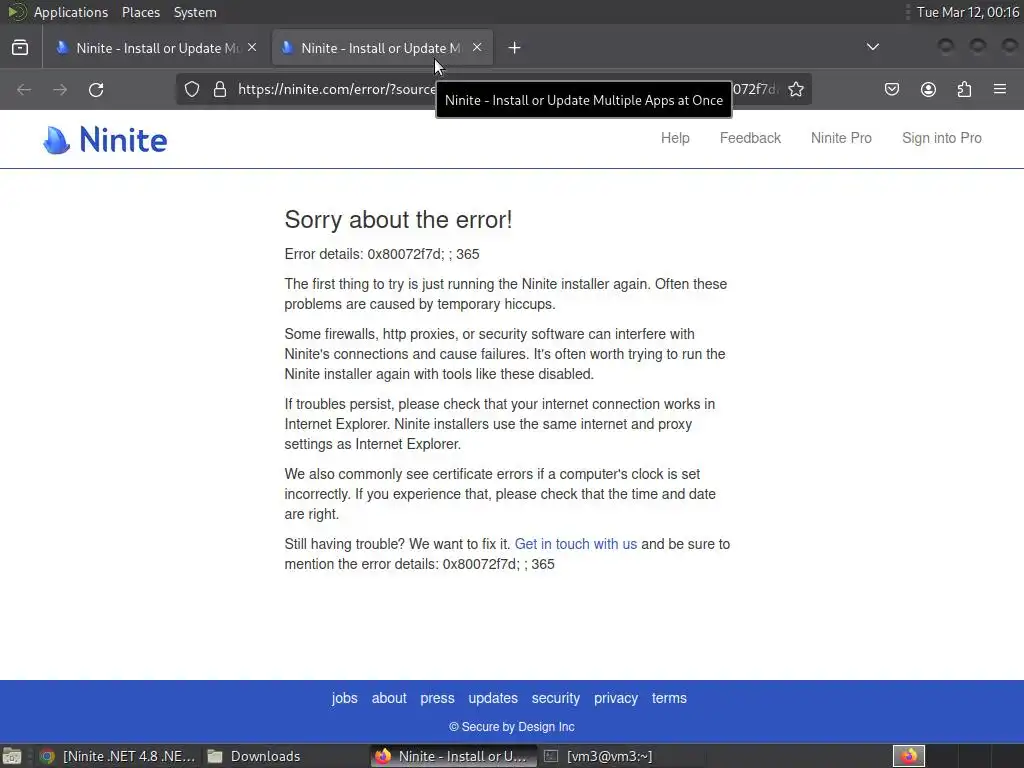Bookmark this page with the star
Viewport: 1024px width, 768px height.
click(x=795, y=89)
